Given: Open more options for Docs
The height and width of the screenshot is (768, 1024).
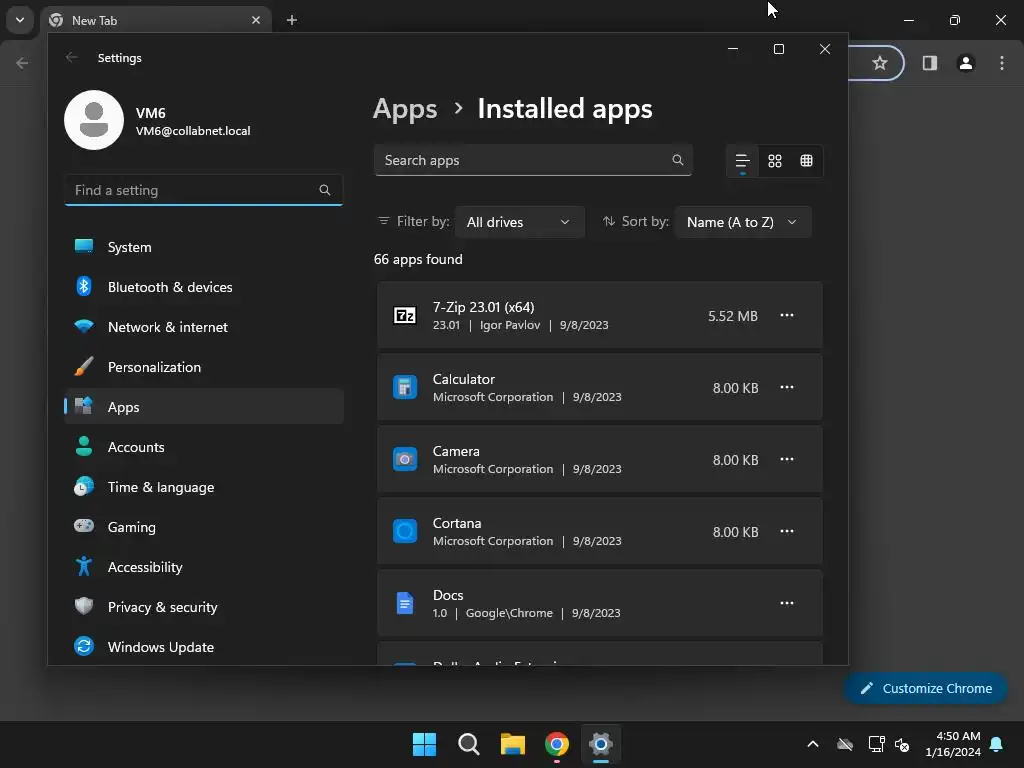Looking at the screenshot, I should pyautogui.click(x=787, y=603).
